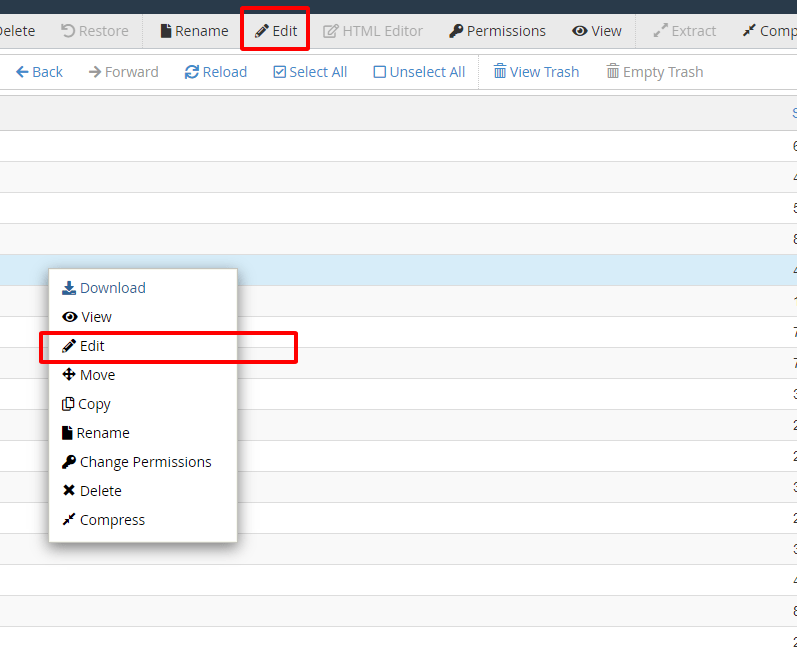Click Unselect All files
The image size is (797, 654).
coord(419,72)
